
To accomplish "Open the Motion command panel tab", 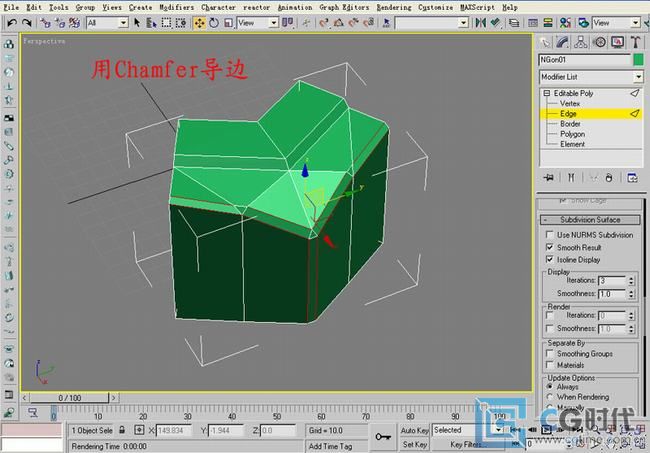I will coord(599,42).
